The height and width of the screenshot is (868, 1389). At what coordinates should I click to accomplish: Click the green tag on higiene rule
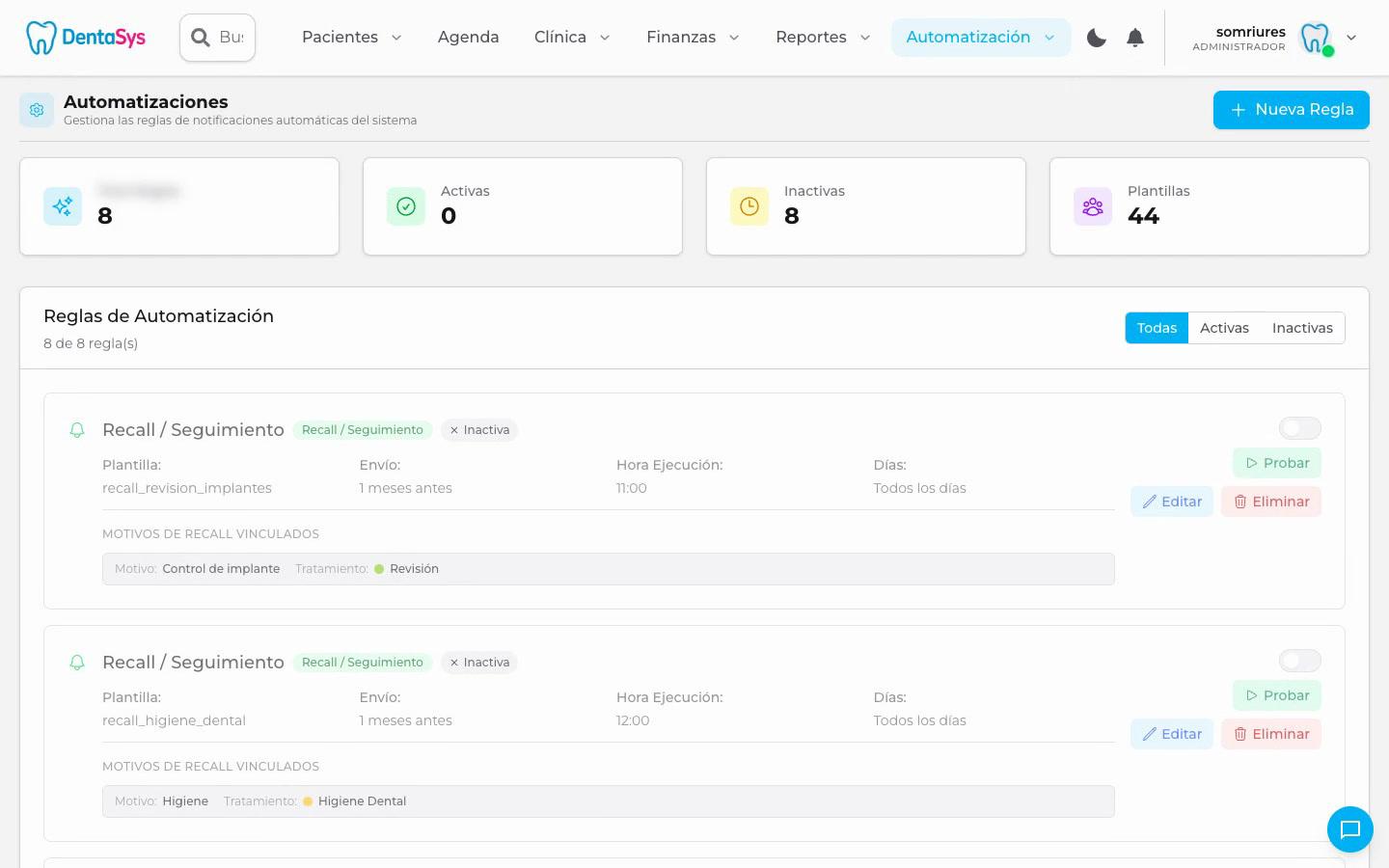click(x=363, y=663)
